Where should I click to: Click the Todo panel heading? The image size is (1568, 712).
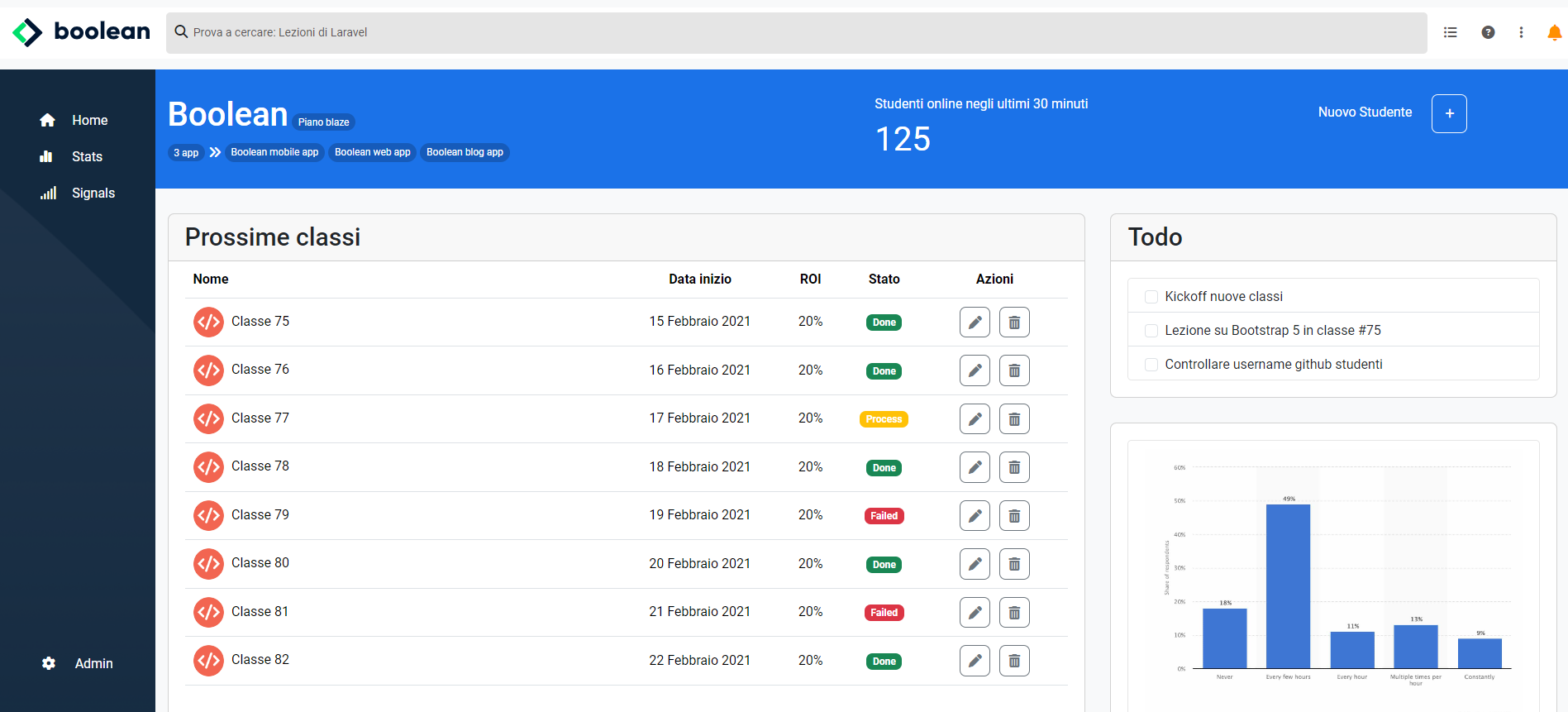tap(1155, 237)
